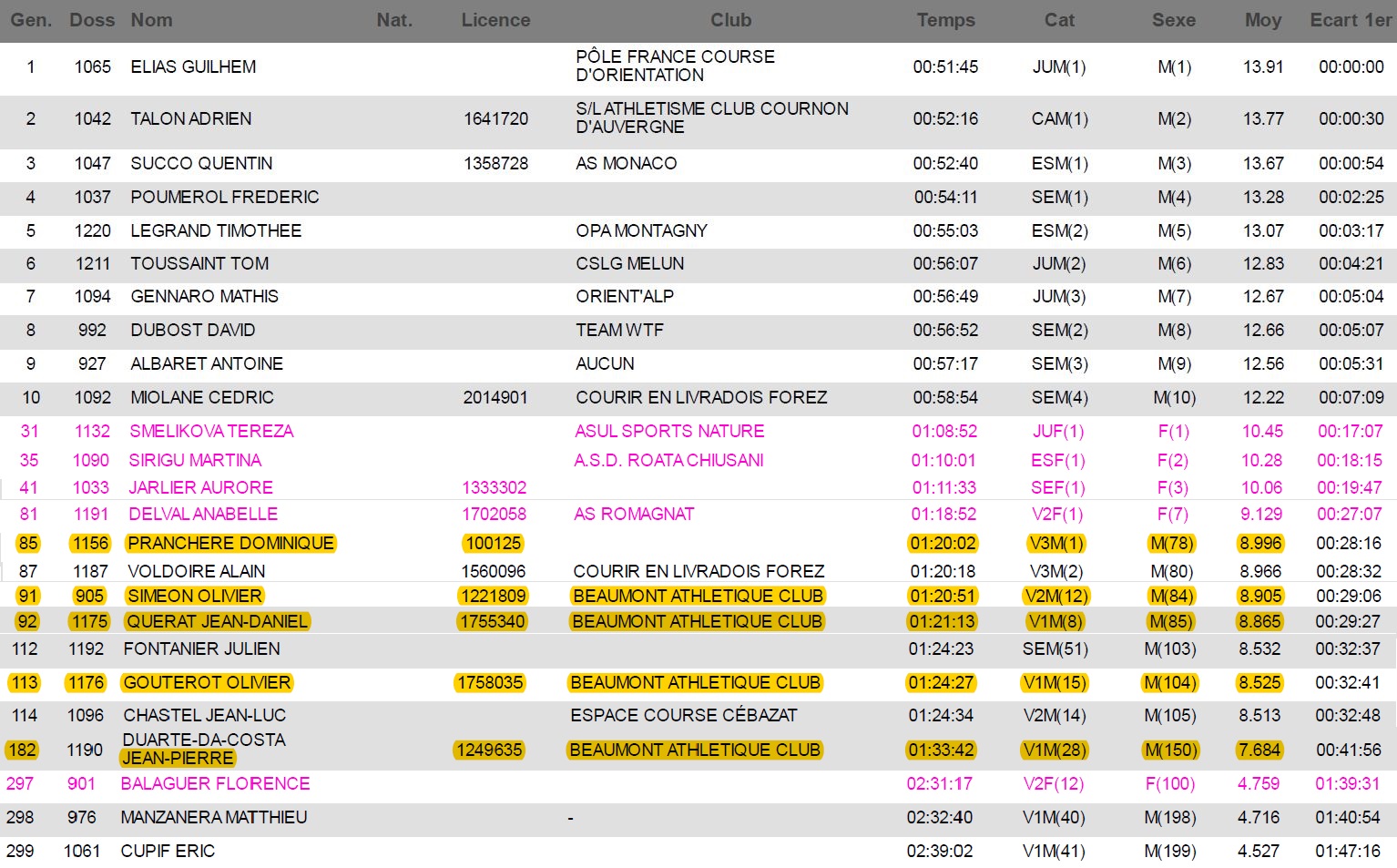
Task: Select highlighted name GOUTEROT OLIVIER
Action: click(x=208, y=682)
